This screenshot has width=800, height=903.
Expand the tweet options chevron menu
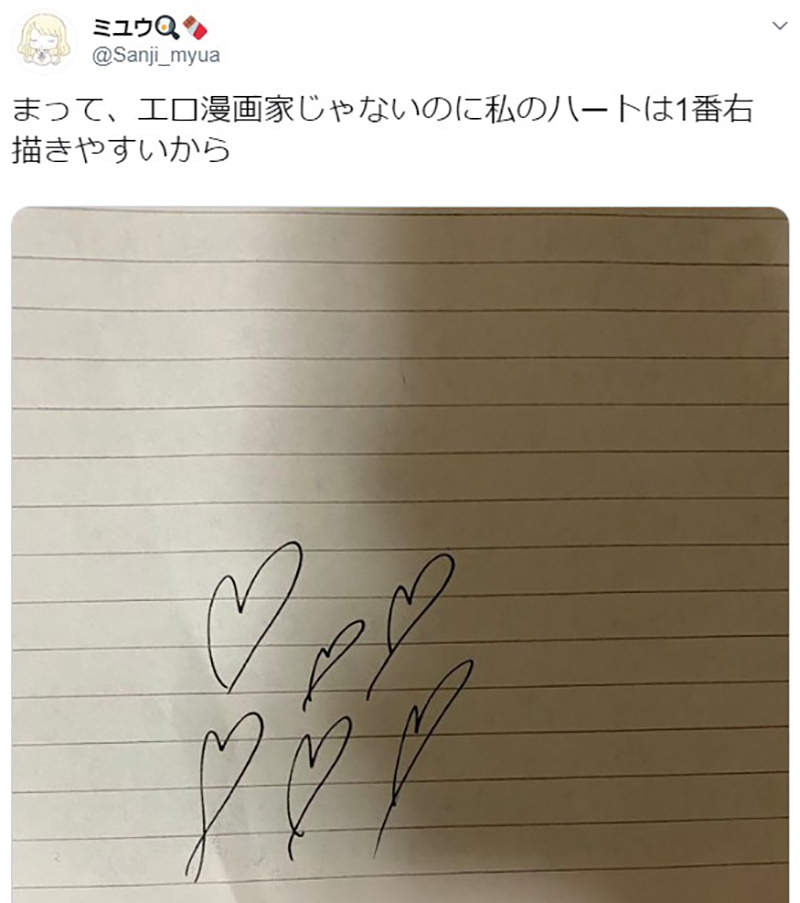(x=779, y=25)
